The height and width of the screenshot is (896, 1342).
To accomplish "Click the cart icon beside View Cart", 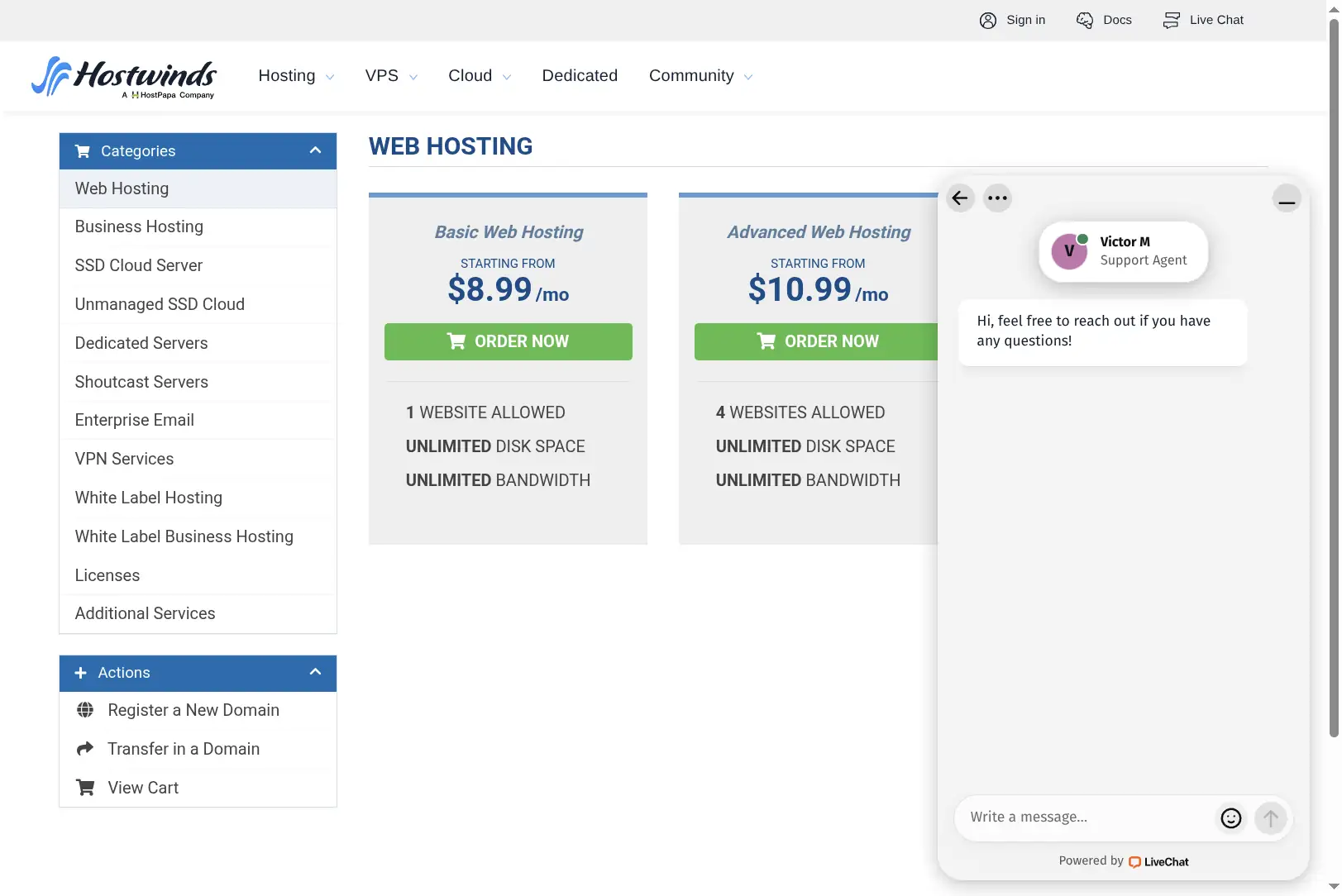I will click(85, 788).
